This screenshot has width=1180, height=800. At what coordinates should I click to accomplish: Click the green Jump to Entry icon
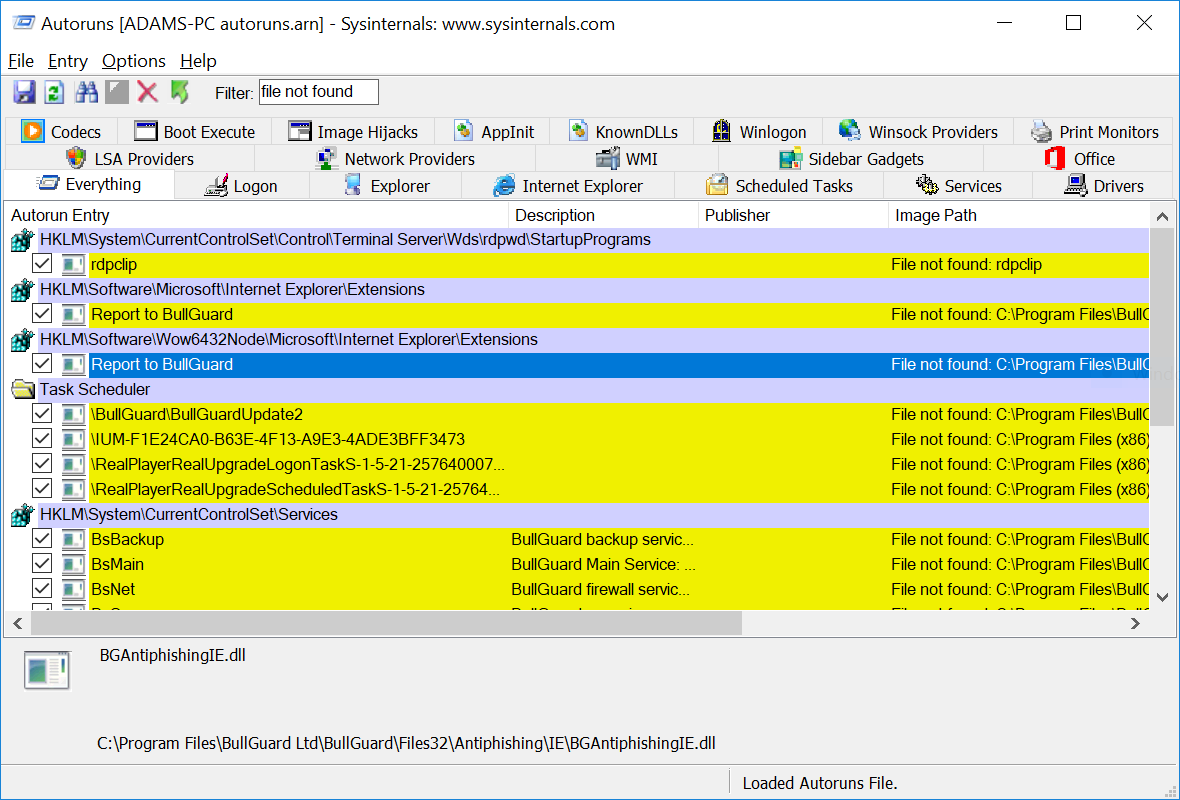(x=179, y=92)
